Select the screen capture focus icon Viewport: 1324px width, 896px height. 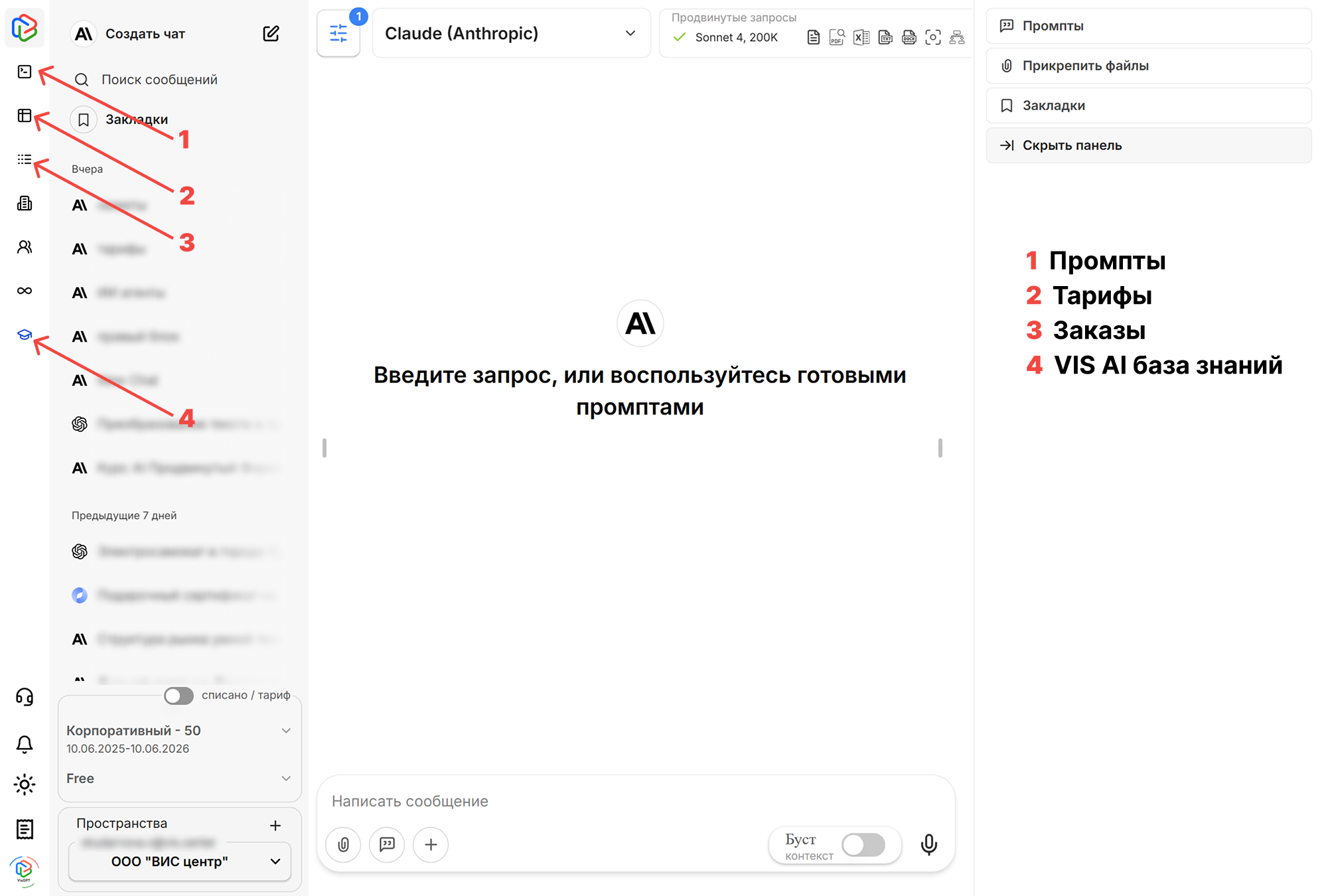point(933,37)
